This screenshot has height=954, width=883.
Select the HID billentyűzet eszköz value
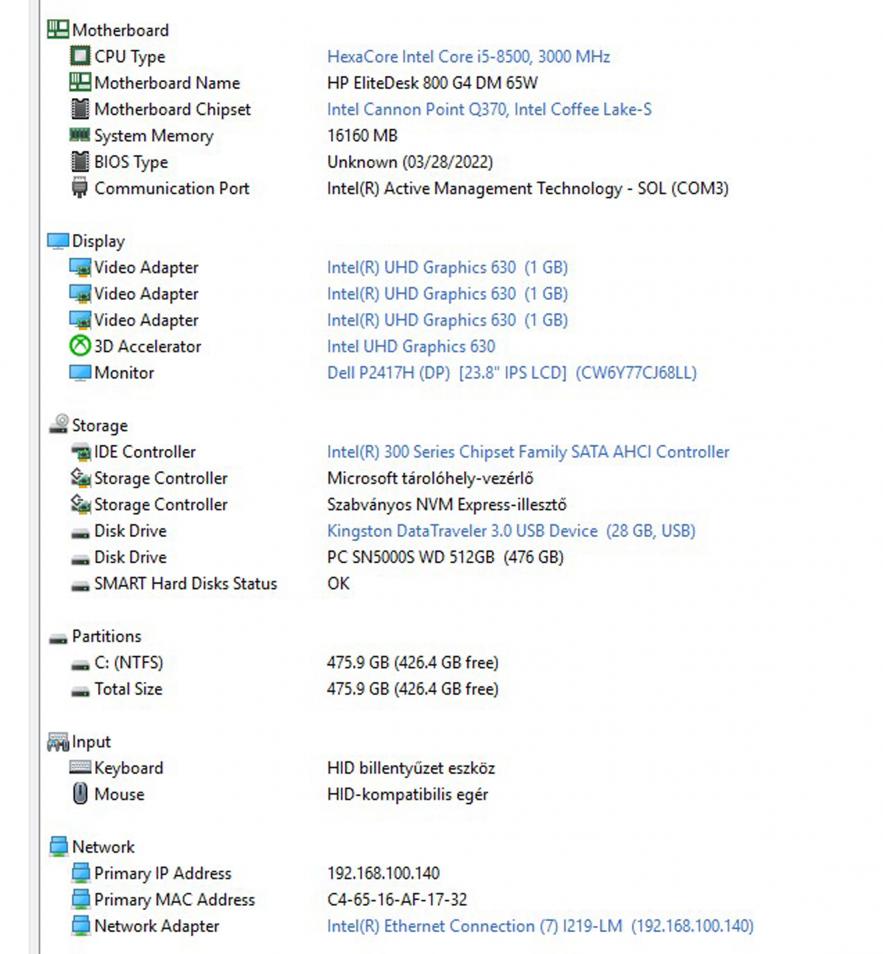(411, 768)
